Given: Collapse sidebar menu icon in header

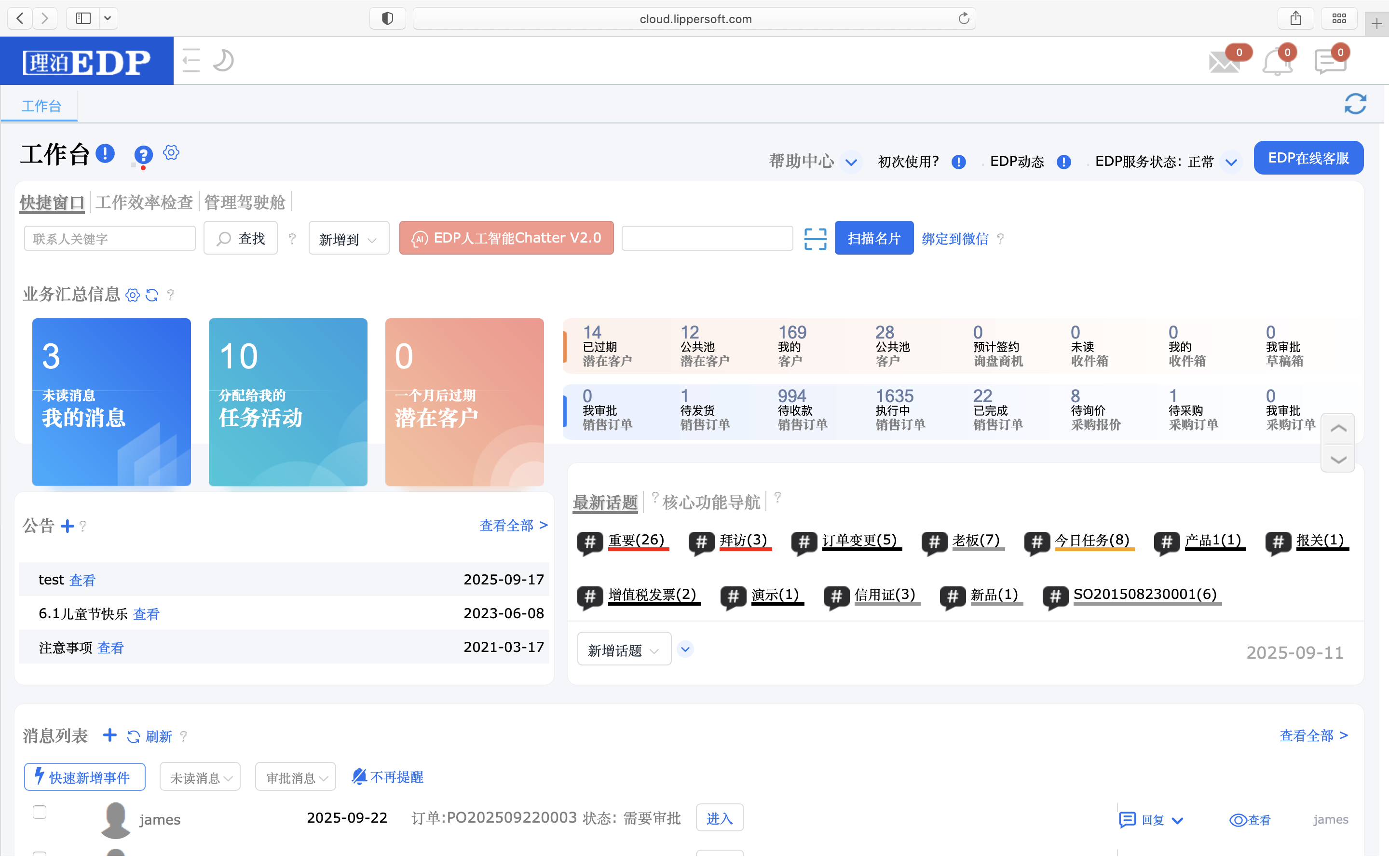Looking at the screenshot, I should click(x=191, y=60).
